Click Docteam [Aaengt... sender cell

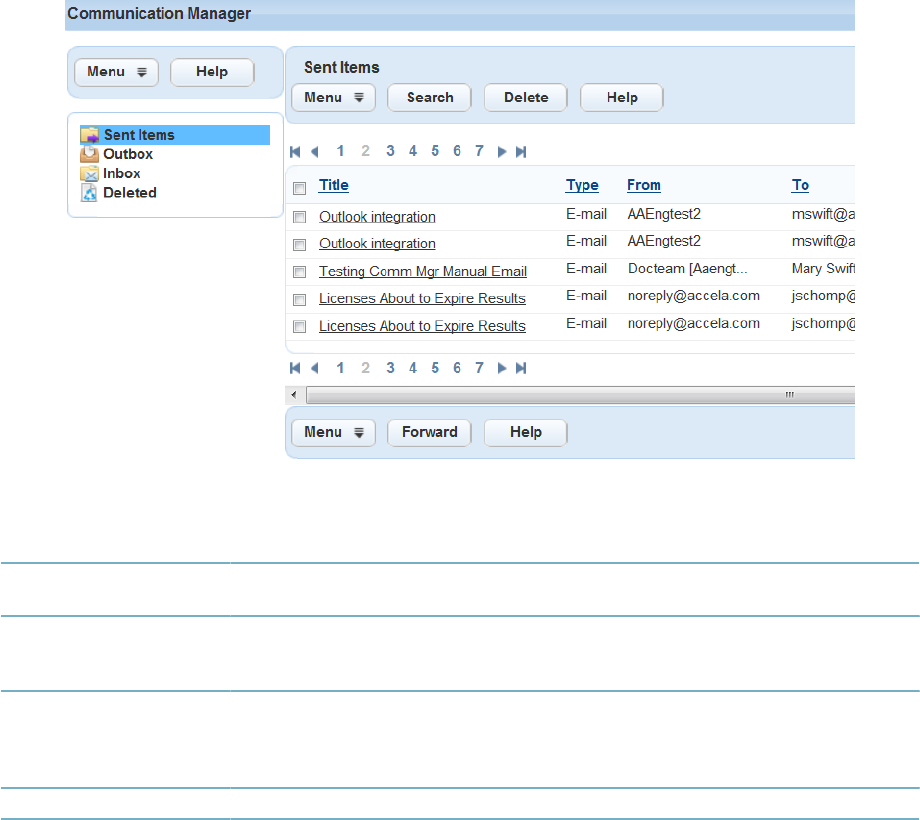(x=688, y=269)
